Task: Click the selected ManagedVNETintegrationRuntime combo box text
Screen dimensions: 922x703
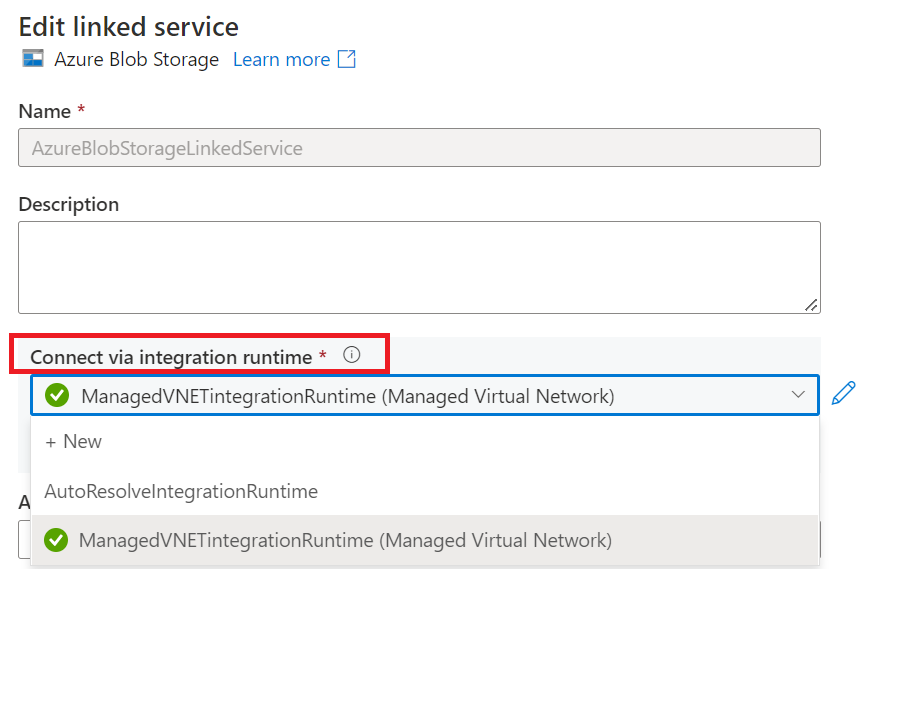Action: pyautogui.click(x=346, y=396)
